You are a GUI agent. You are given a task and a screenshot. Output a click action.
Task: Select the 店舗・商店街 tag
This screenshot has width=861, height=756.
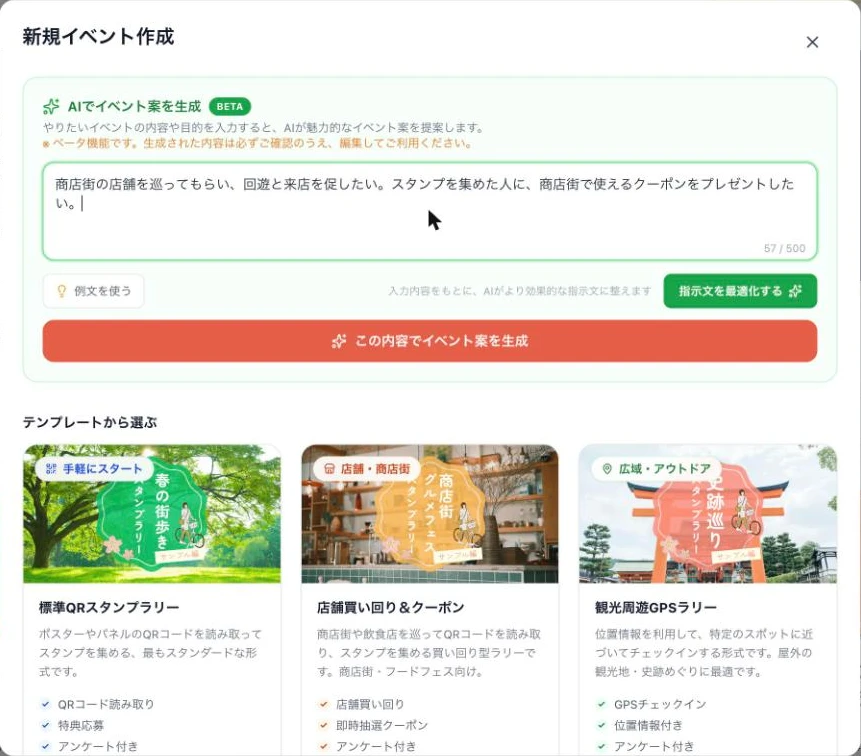367,469
